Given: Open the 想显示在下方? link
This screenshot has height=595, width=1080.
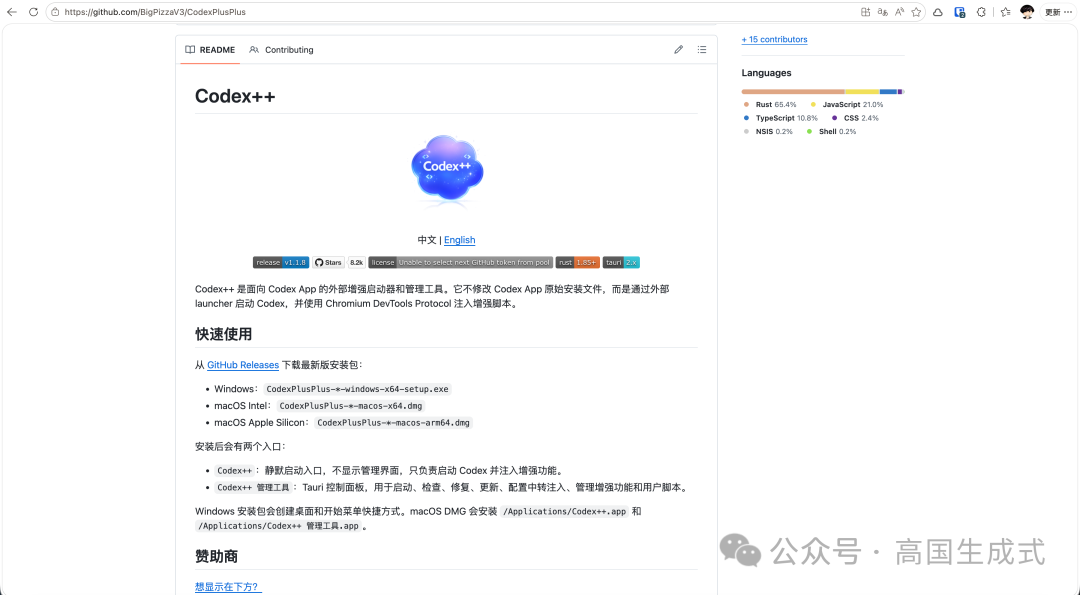Looking at the screenshot, I should tap(228, 587).
